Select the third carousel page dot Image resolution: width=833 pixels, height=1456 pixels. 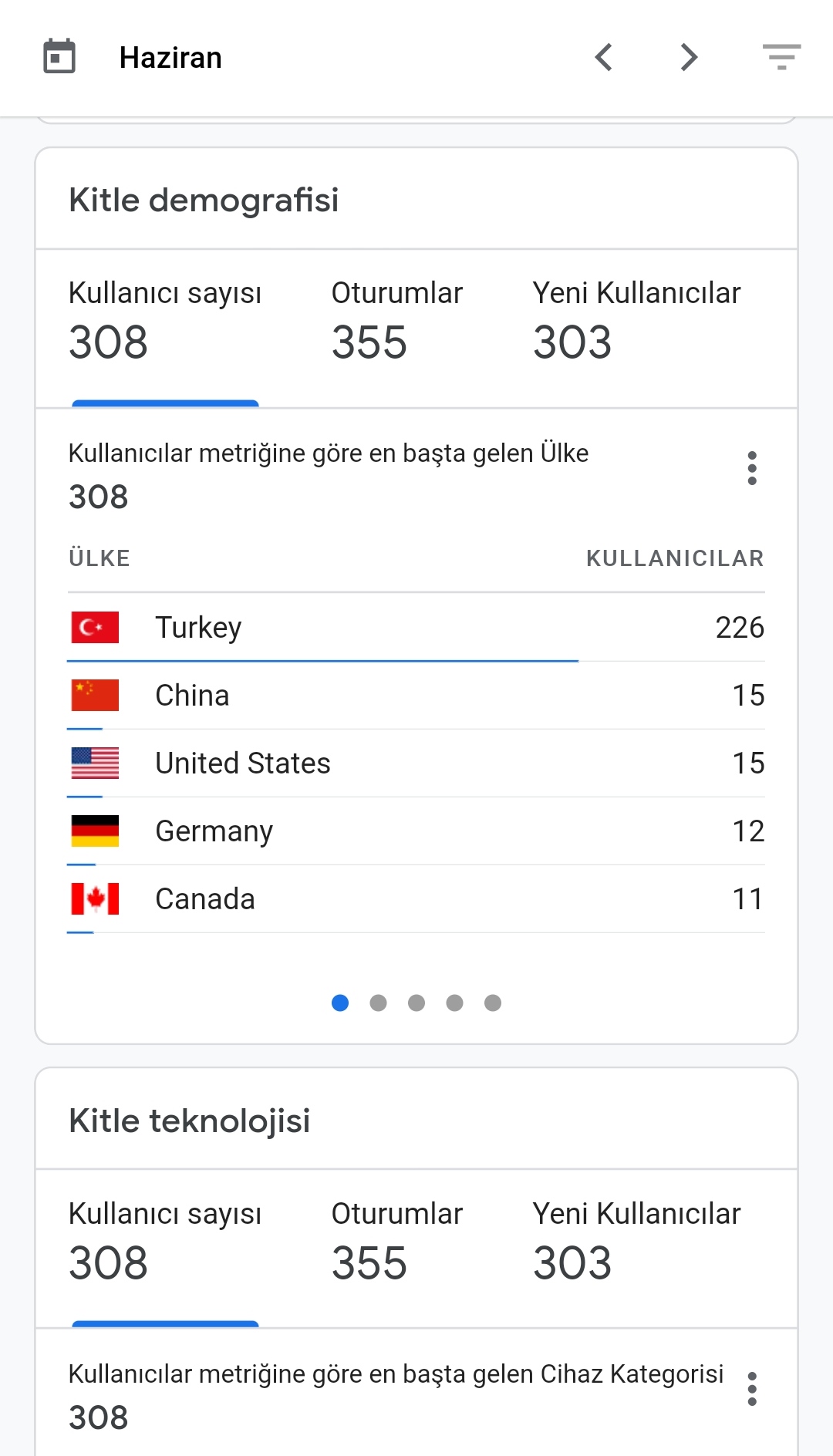point(416,1003)
